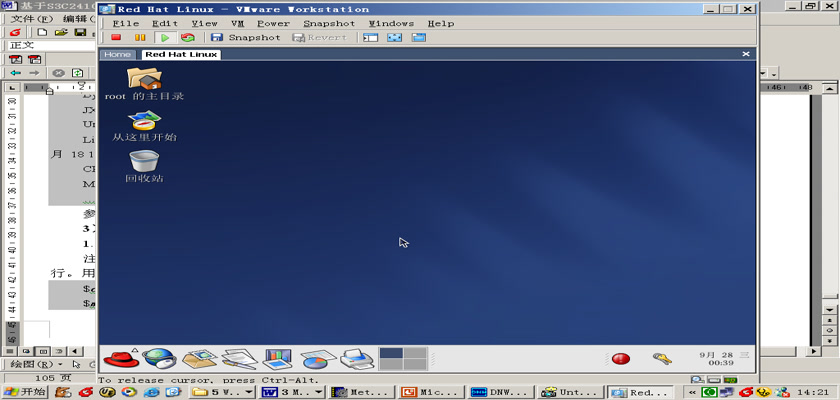Click the red Stop (power off) button
This screenshot has height=400, width=840.
tap(116, 37)
